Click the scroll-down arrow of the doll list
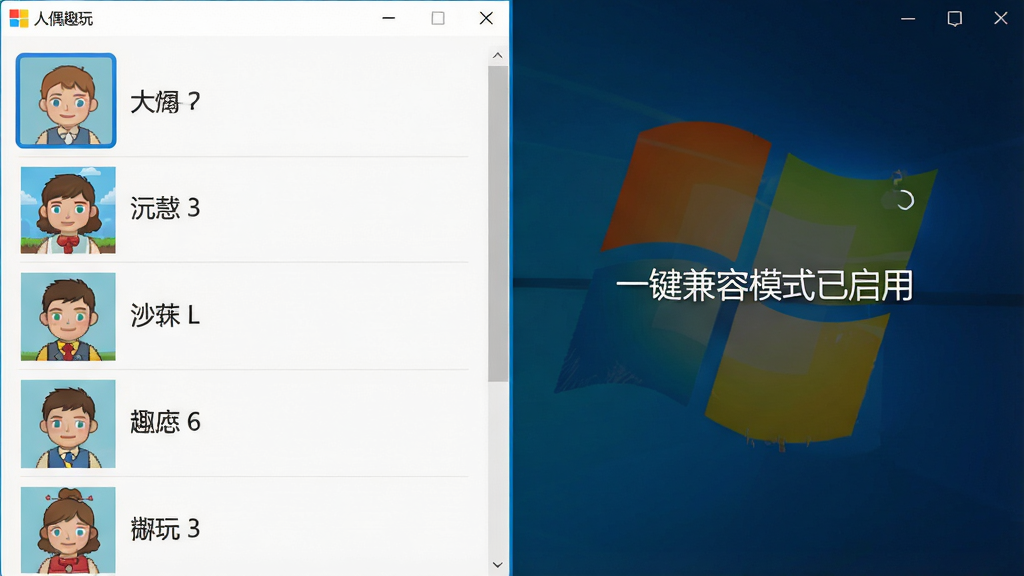This screenshot has width=1024, height=576. (498, 565)
